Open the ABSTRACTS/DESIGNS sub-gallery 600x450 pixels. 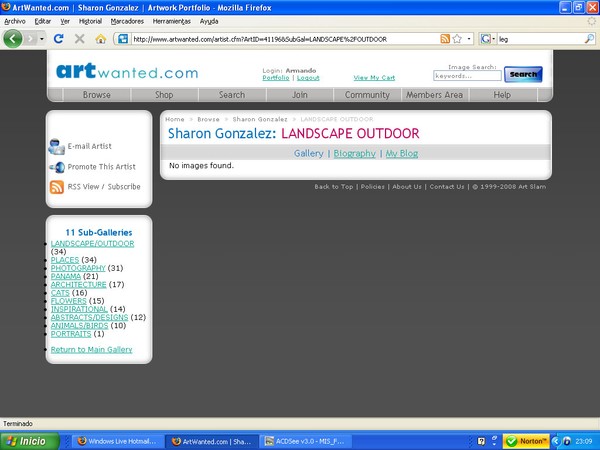coord(89,318)
